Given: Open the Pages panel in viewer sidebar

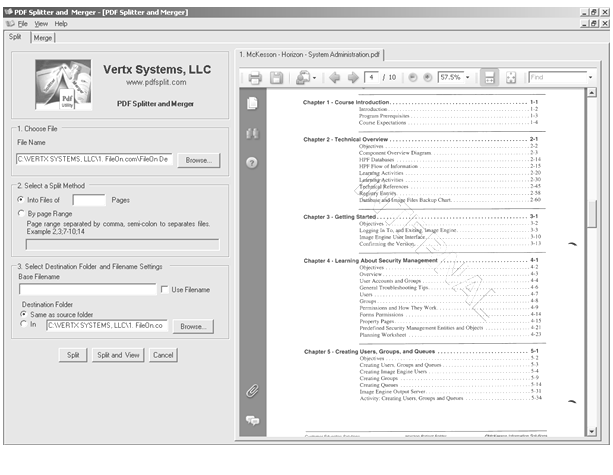Looking at the screenshot, I should coord(252,104).
